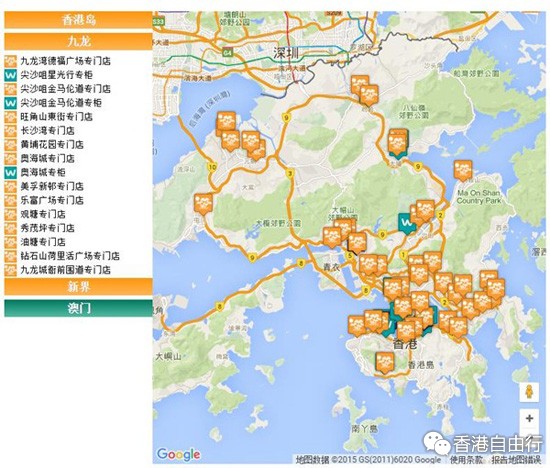Click the Google logo on the map
Screen dimensions: 550x468
179,454
